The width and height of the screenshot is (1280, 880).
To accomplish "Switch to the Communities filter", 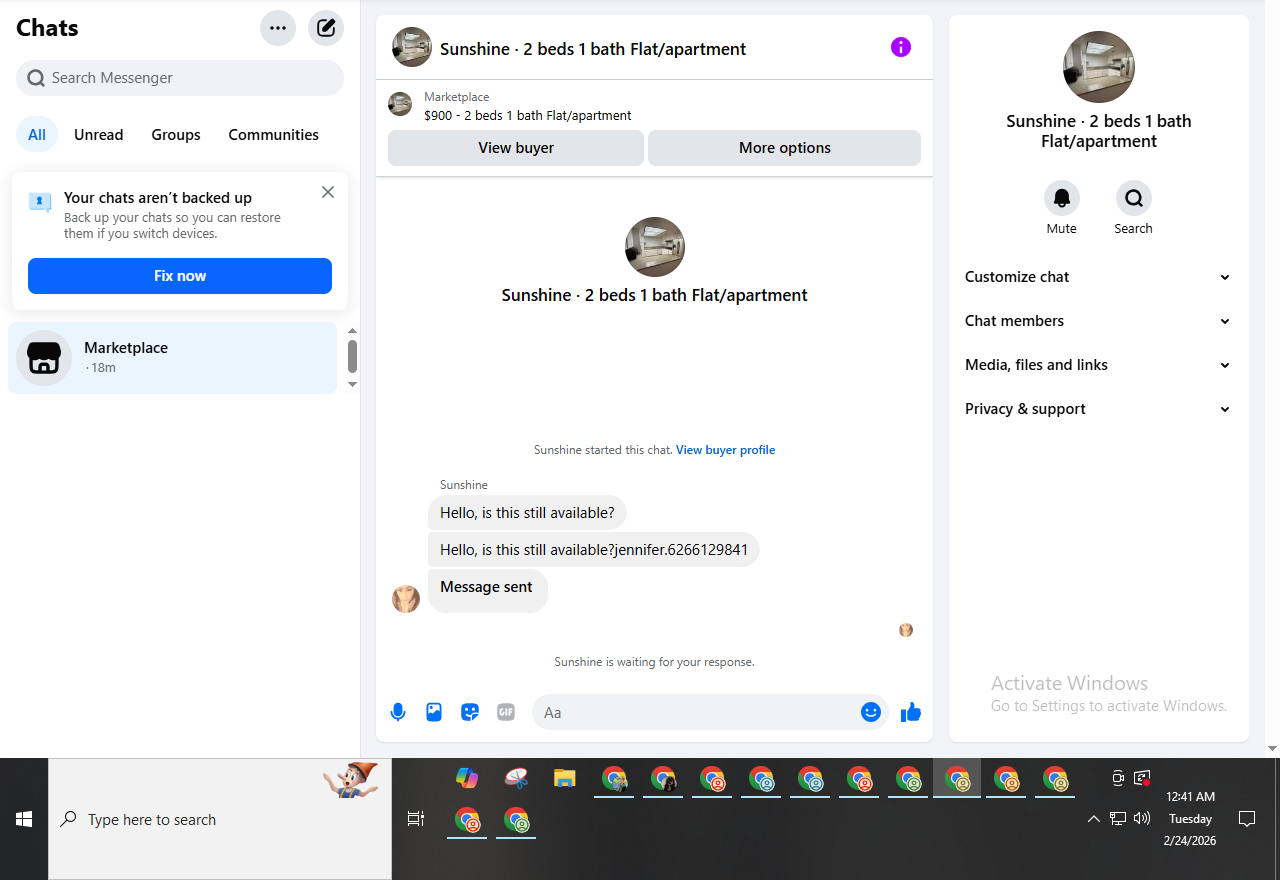I will click(x=274, y=134).
